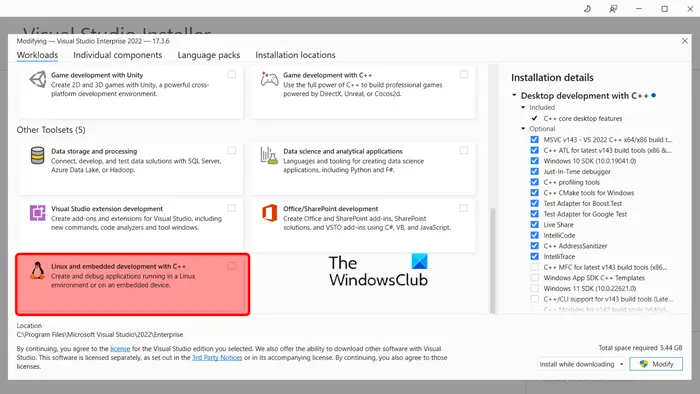Uncheck Windows 10 SDK option
This screenshot has width=700, height=394.
click(534, 161)
